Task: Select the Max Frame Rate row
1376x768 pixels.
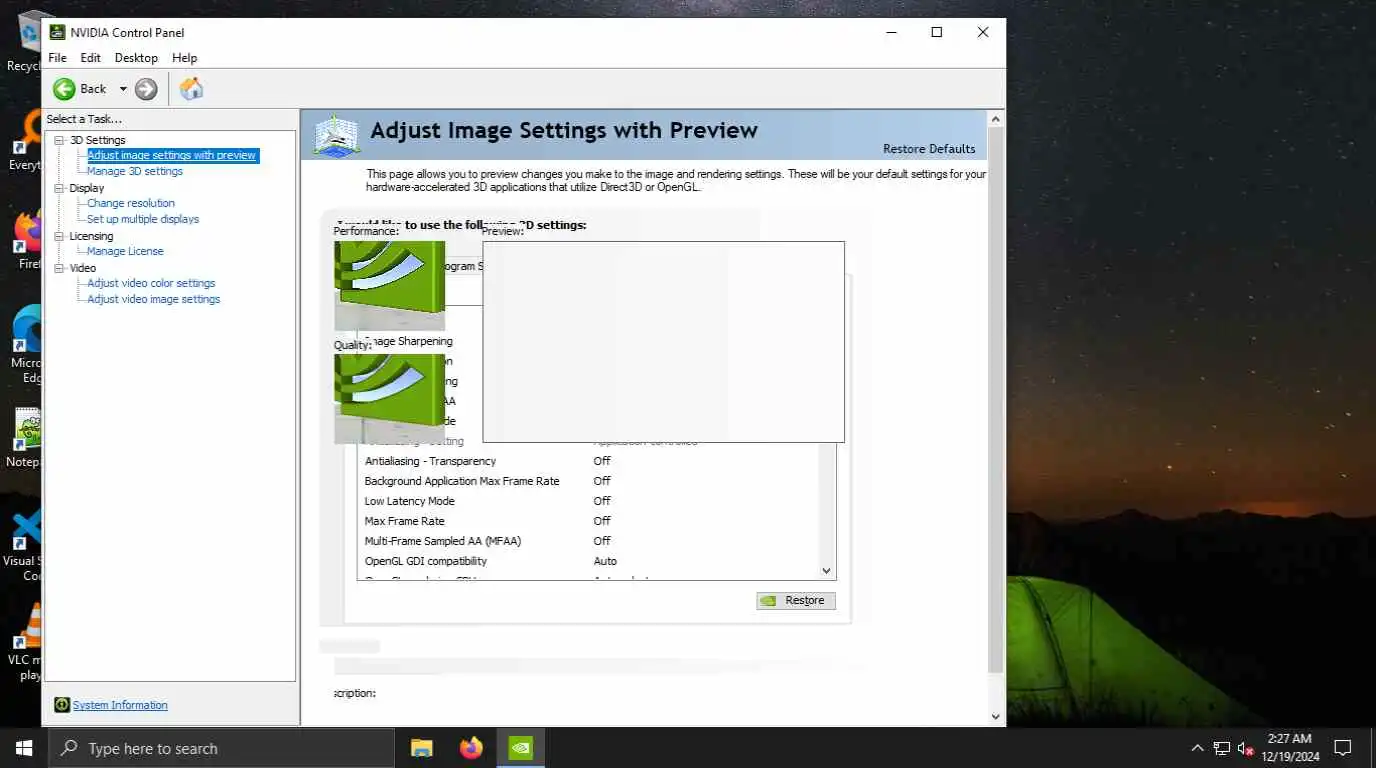Action: point(588,521)
